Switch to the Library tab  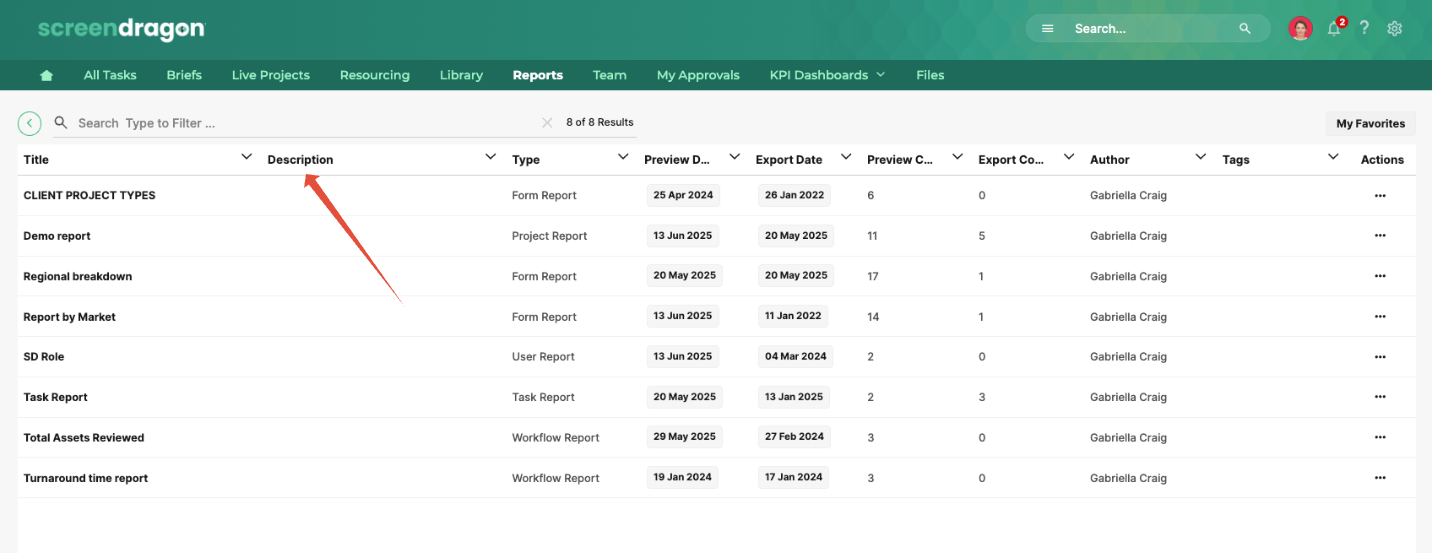pos(461,75)
